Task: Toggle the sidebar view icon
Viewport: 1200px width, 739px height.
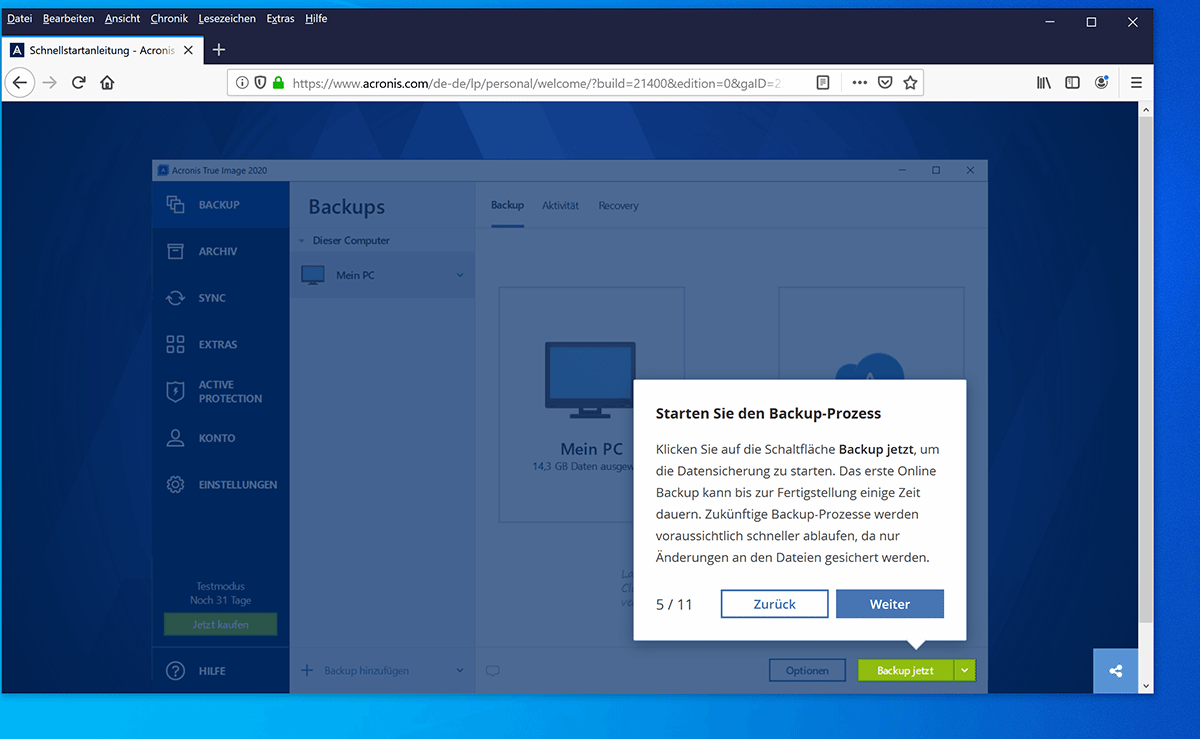Action: click(1072, 83)
